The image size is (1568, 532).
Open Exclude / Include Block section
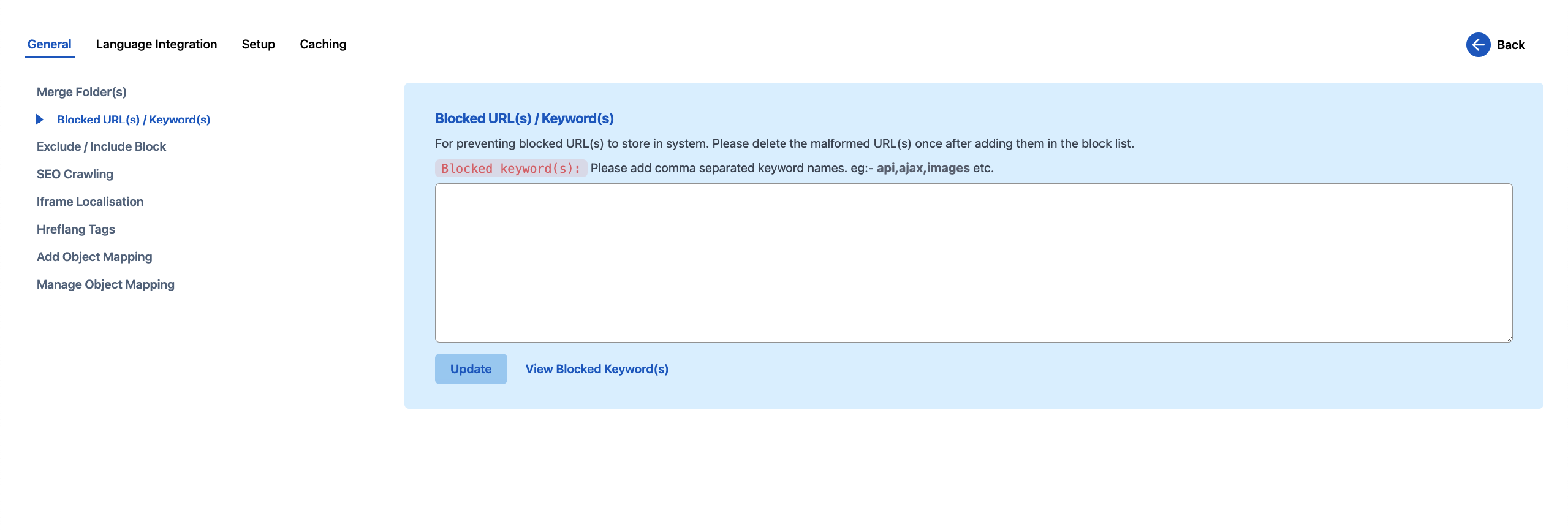(101, 146)
